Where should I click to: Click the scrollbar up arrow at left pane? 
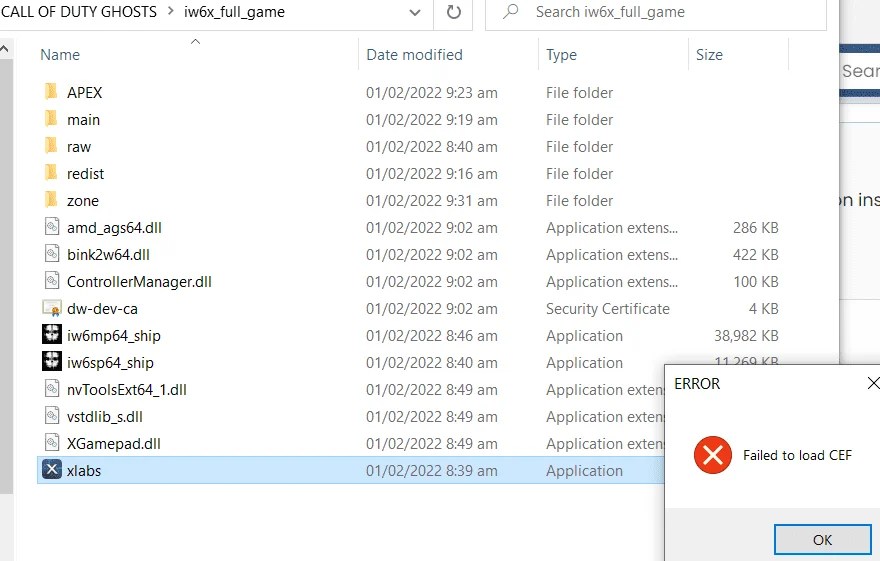(4, 49)
